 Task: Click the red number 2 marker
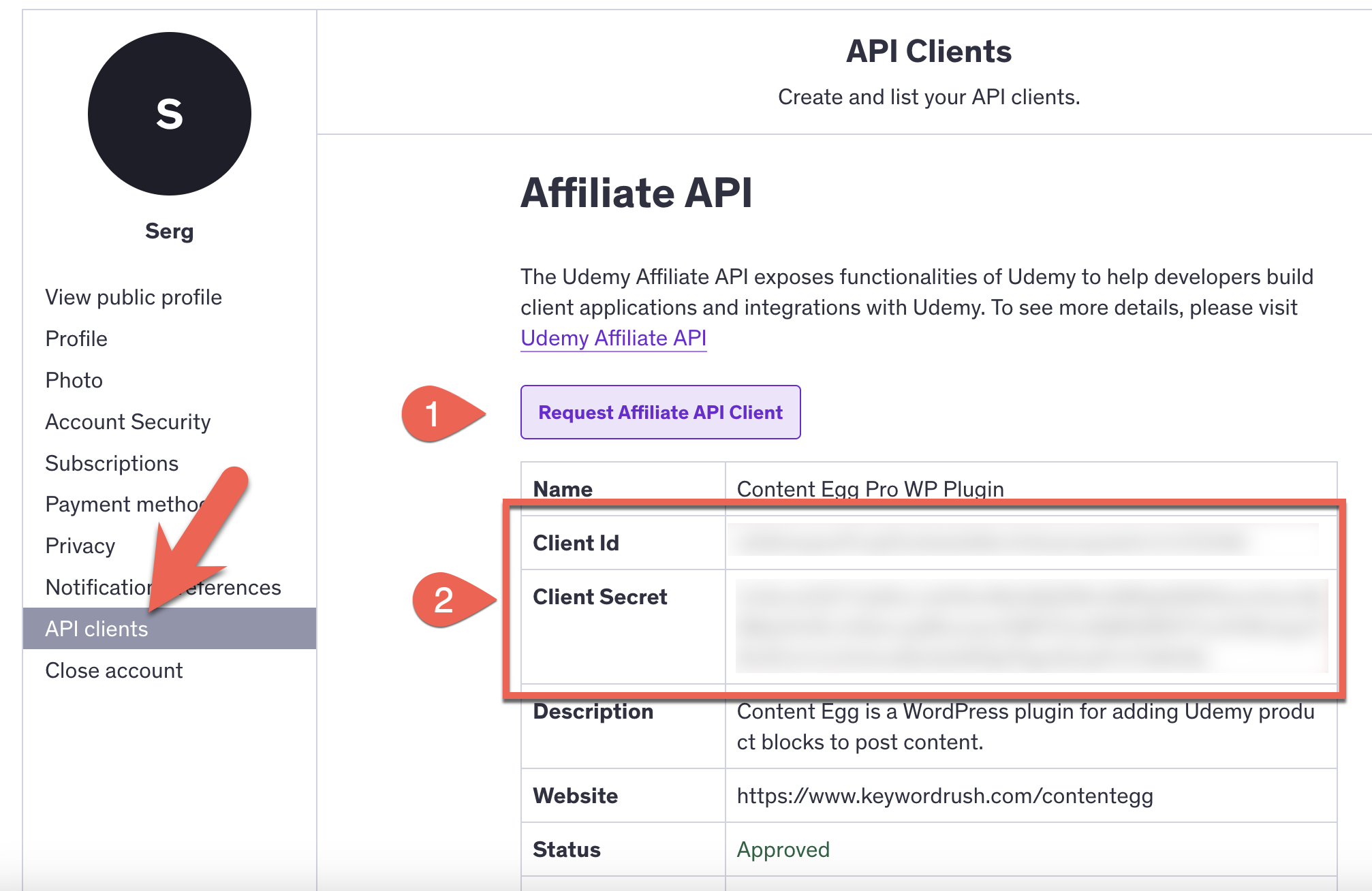pyautogui.click(x=444, y=600)
